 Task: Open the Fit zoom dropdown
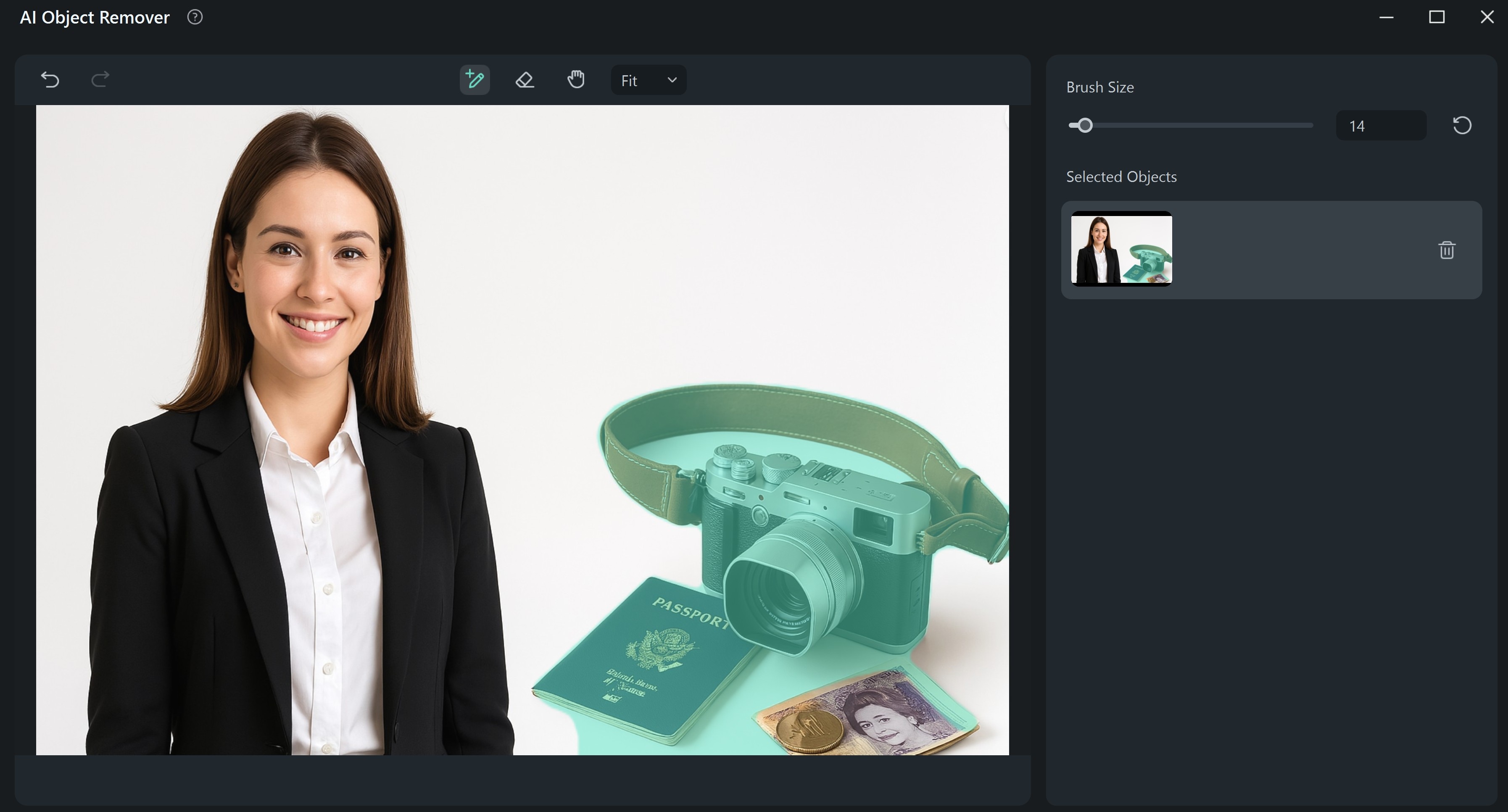point(649,80)
